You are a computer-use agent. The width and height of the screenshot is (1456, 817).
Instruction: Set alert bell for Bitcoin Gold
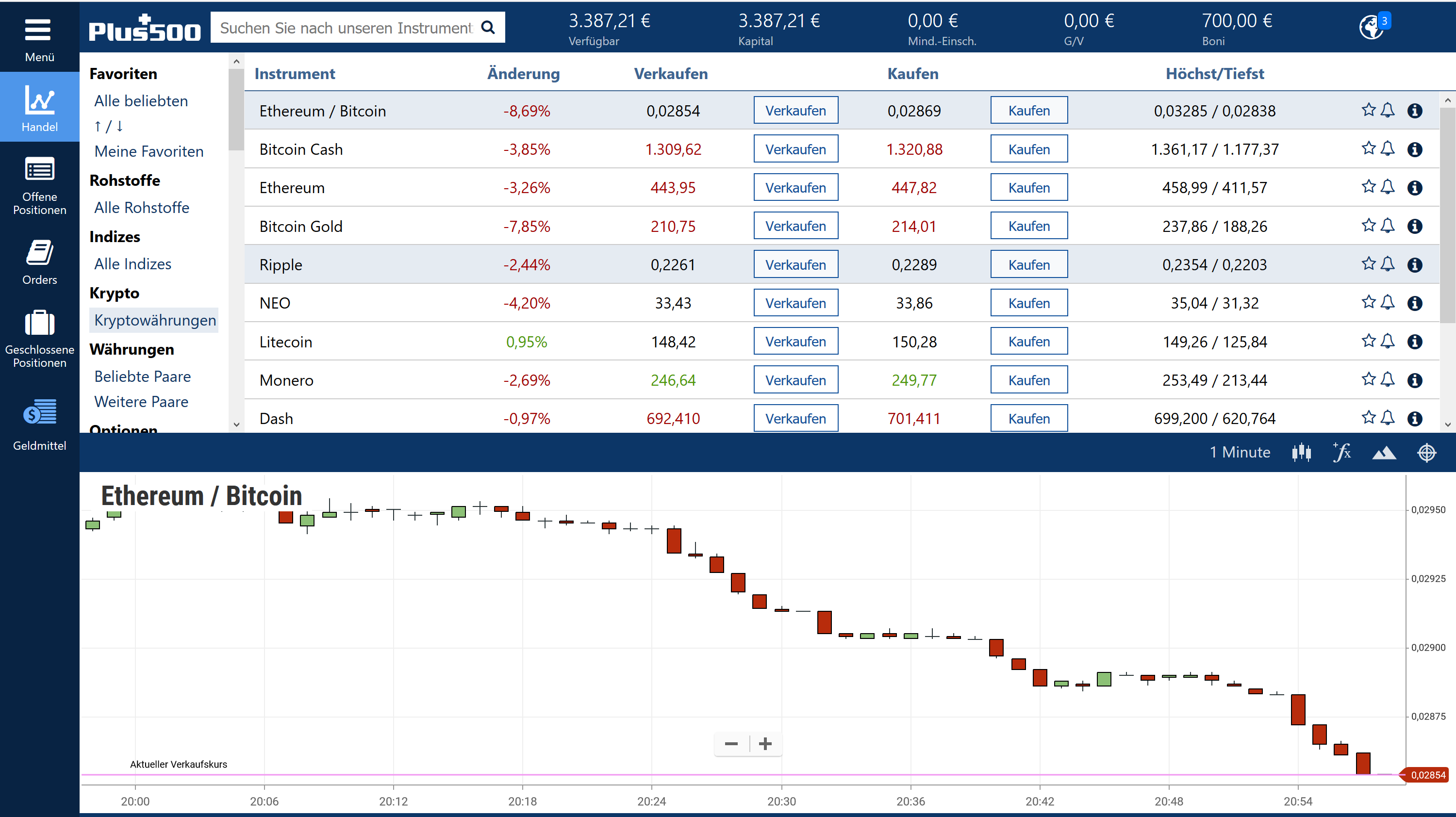1388,226
